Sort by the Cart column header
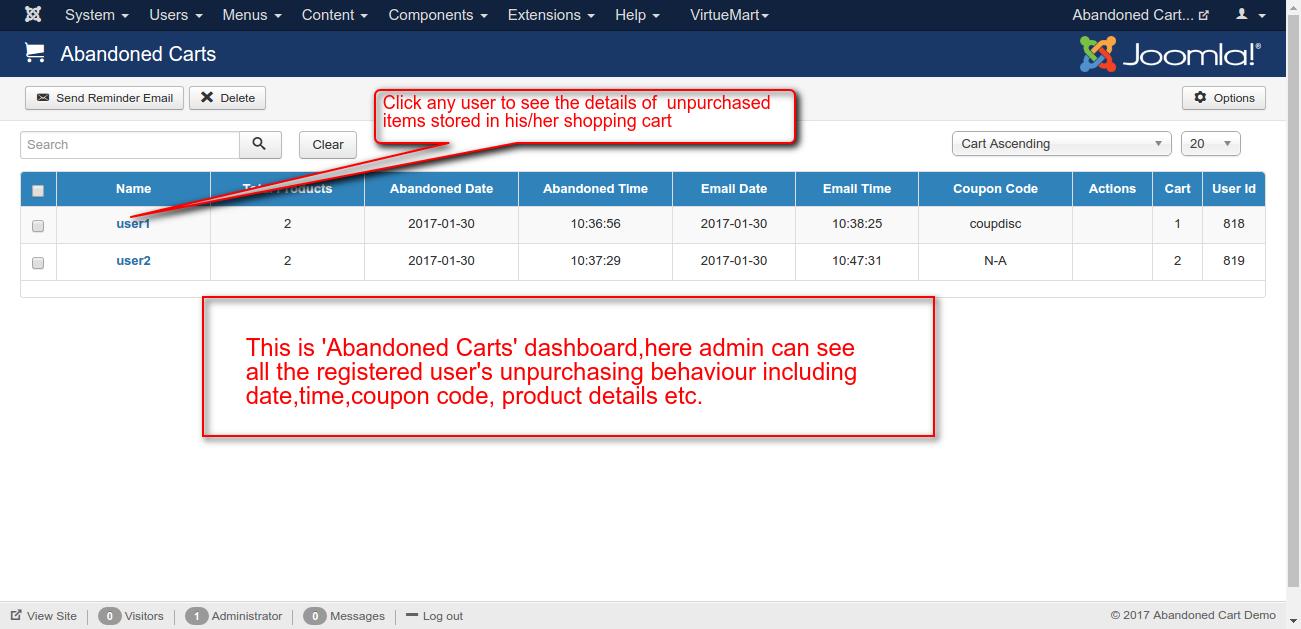This screenshot has width=1301, height=629. [x=1178, y=189]
